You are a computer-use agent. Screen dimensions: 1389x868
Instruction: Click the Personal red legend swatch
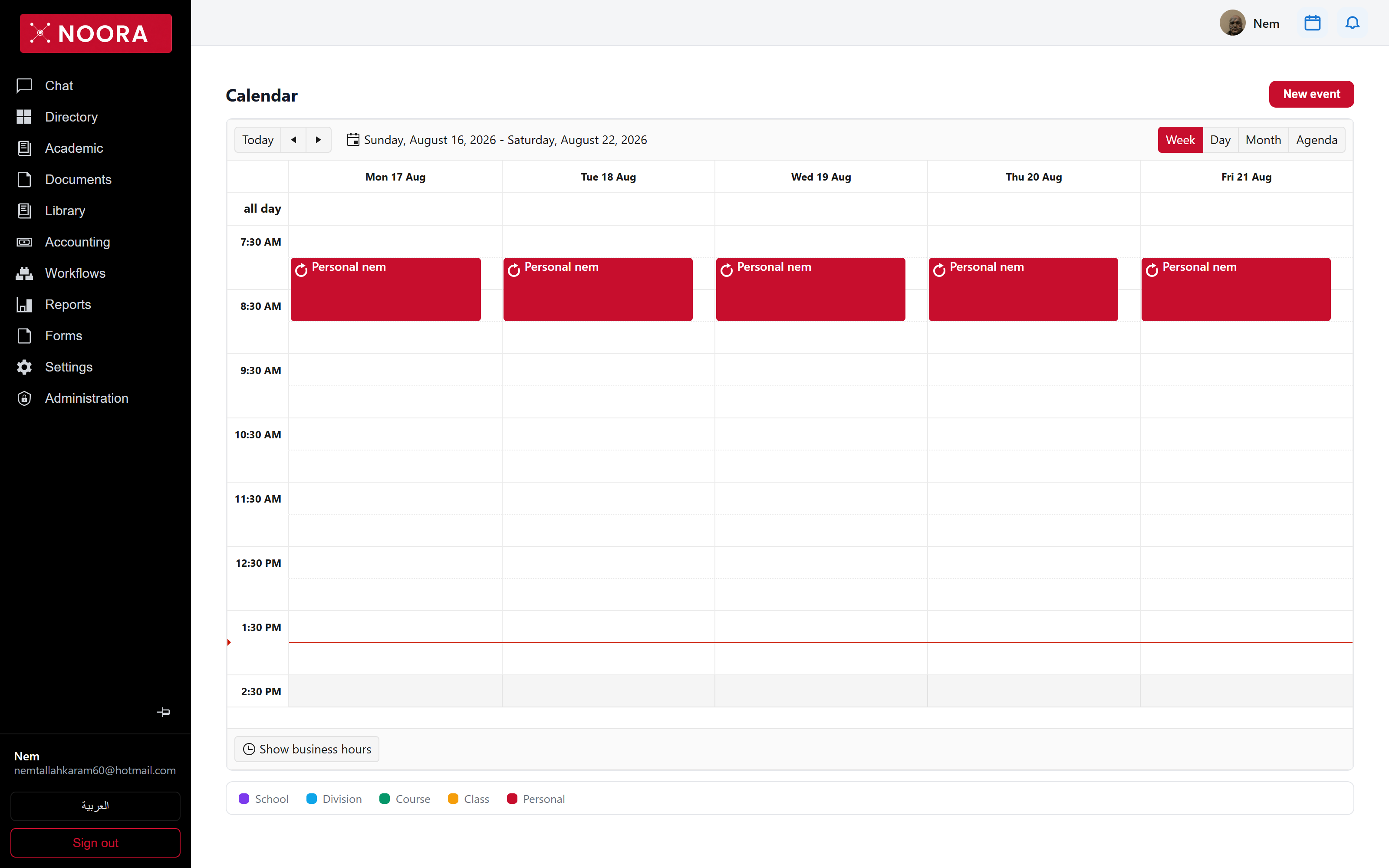(512, 799)
